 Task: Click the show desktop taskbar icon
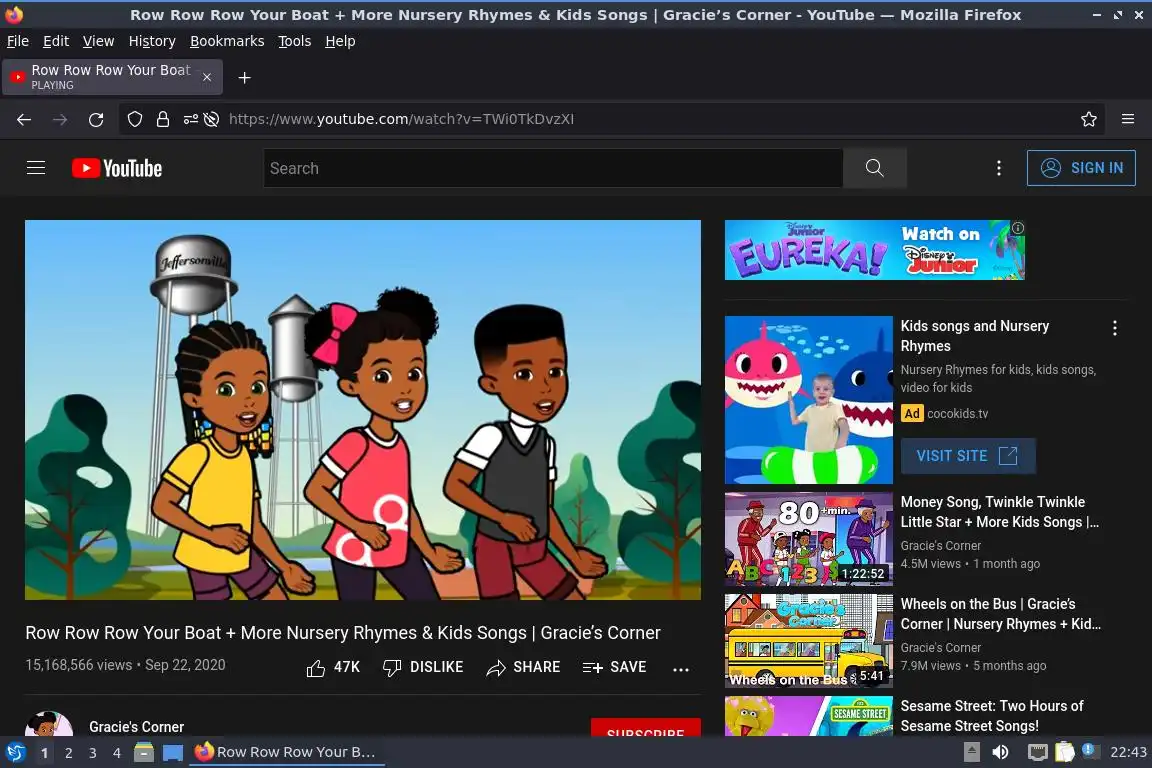[173, 752]
